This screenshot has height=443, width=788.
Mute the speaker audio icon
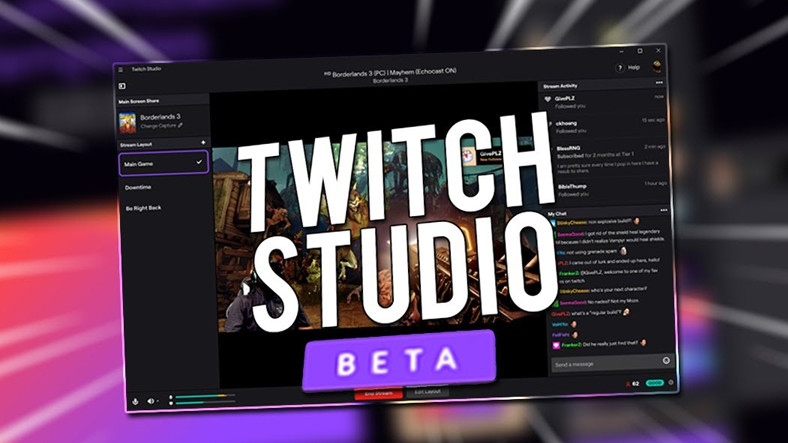(x=150, y=401)
